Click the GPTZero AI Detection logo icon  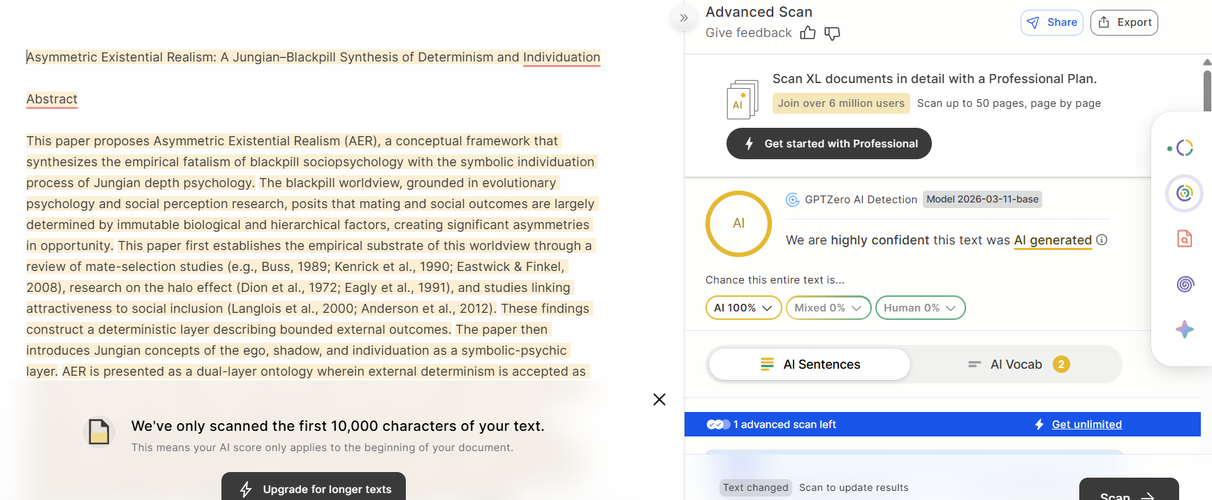[792, 199]
